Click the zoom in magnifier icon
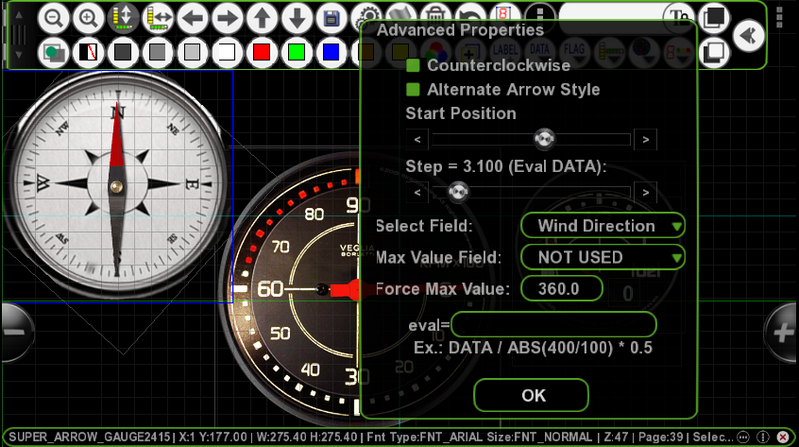This screenshot has width=799, height=447. (88, 18)
